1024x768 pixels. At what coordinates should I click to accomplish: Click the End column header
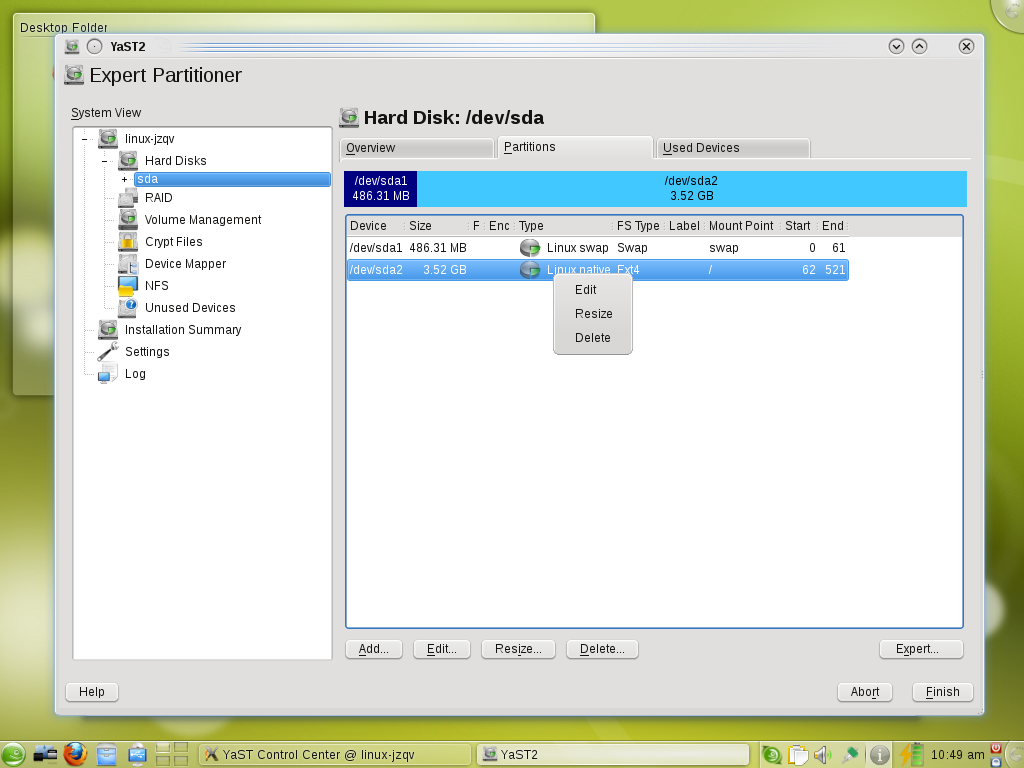(833, 226)
